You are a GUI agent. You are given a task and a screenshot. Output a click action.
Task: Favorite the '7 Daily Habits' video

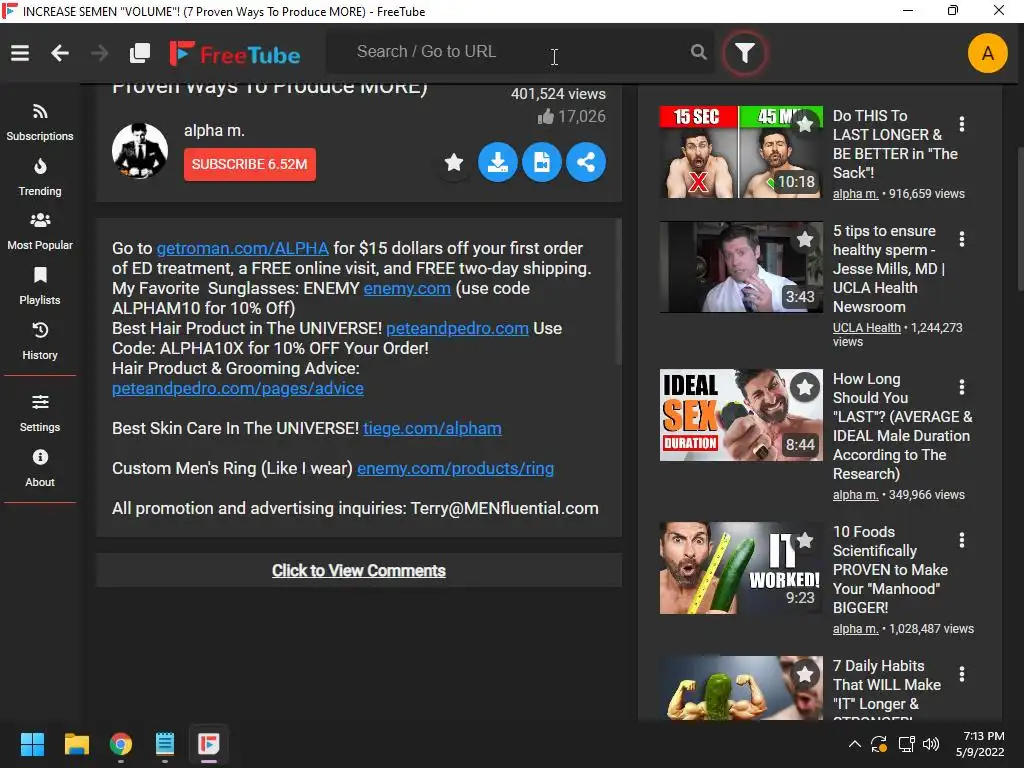click(805, 674)
